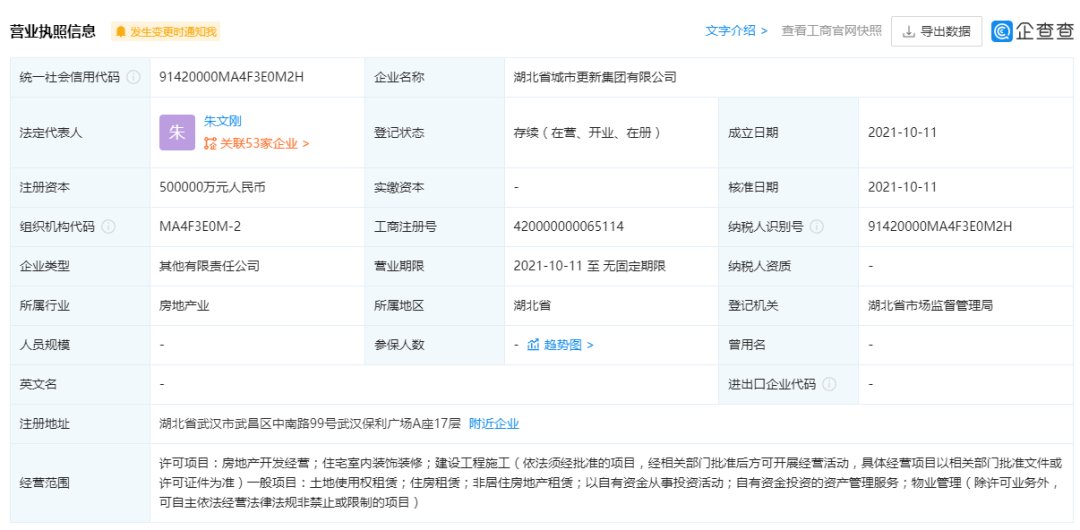Click the 参保人数 label cell
This screenshot has width=1080, height=530.
[435, 345]
